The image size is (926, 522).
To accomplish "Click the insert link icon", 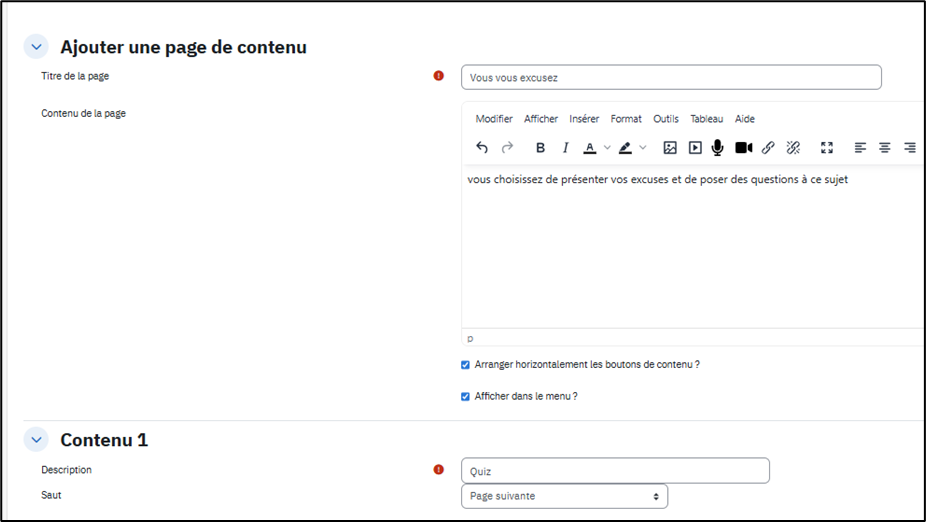I will (x=768, y=148).
